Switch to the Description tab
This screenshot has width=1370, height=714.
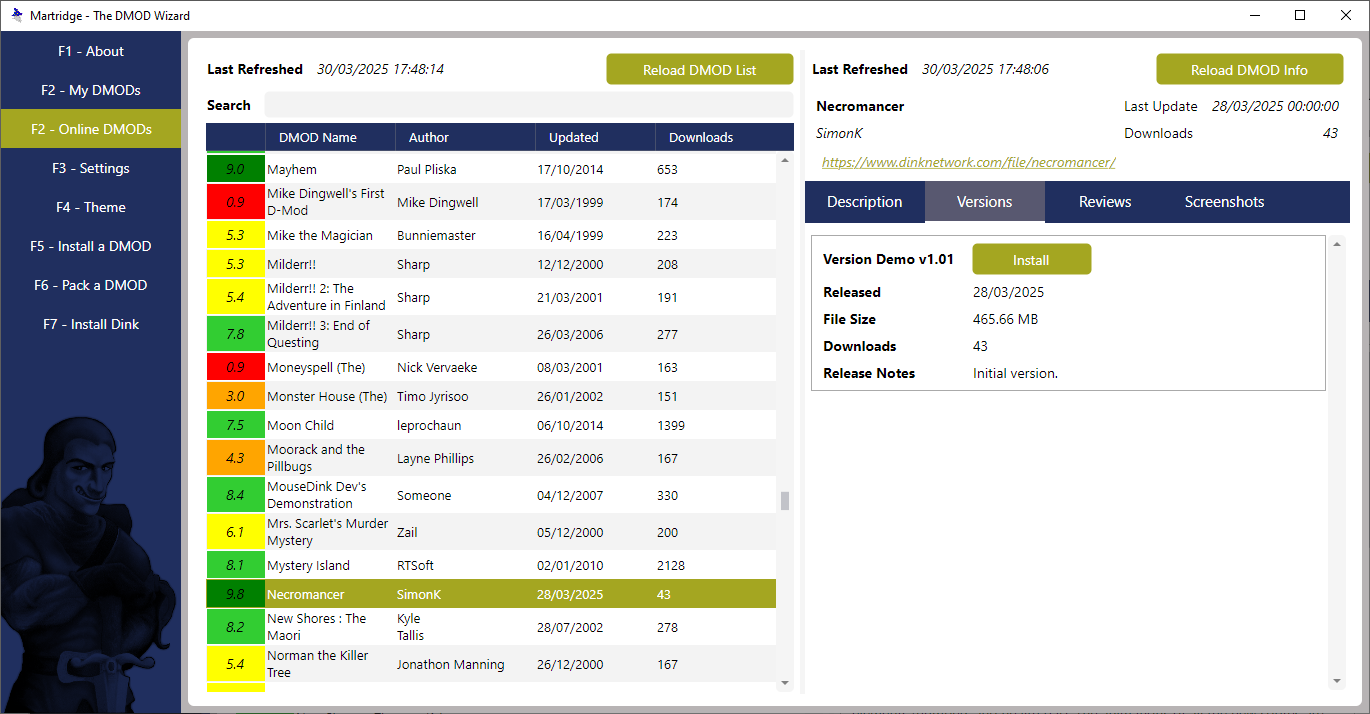click(x=864, y=202)
